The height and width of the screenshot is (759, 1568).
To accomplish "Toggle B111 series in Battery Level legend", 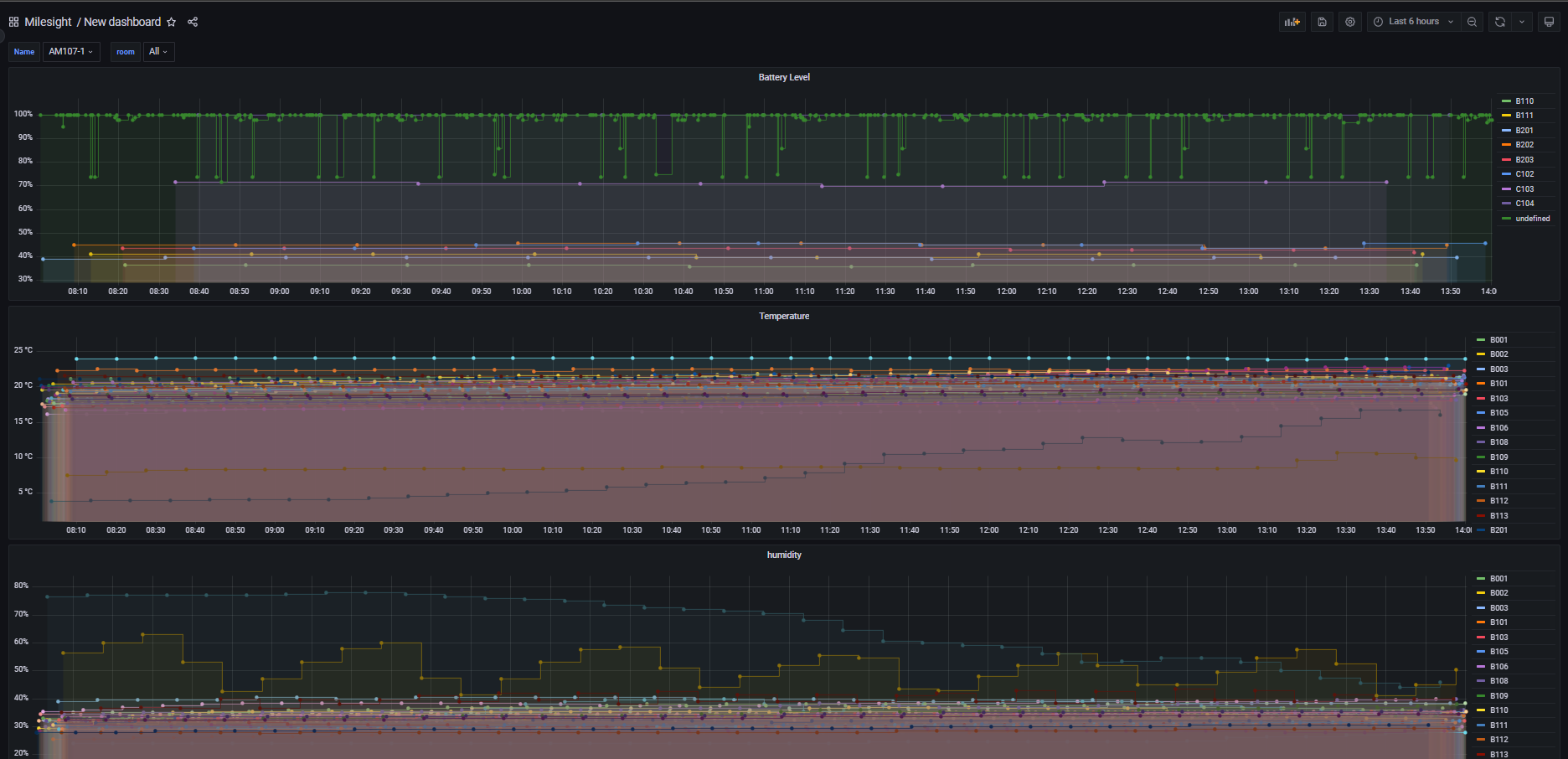I will click(x=1524, y=116).
